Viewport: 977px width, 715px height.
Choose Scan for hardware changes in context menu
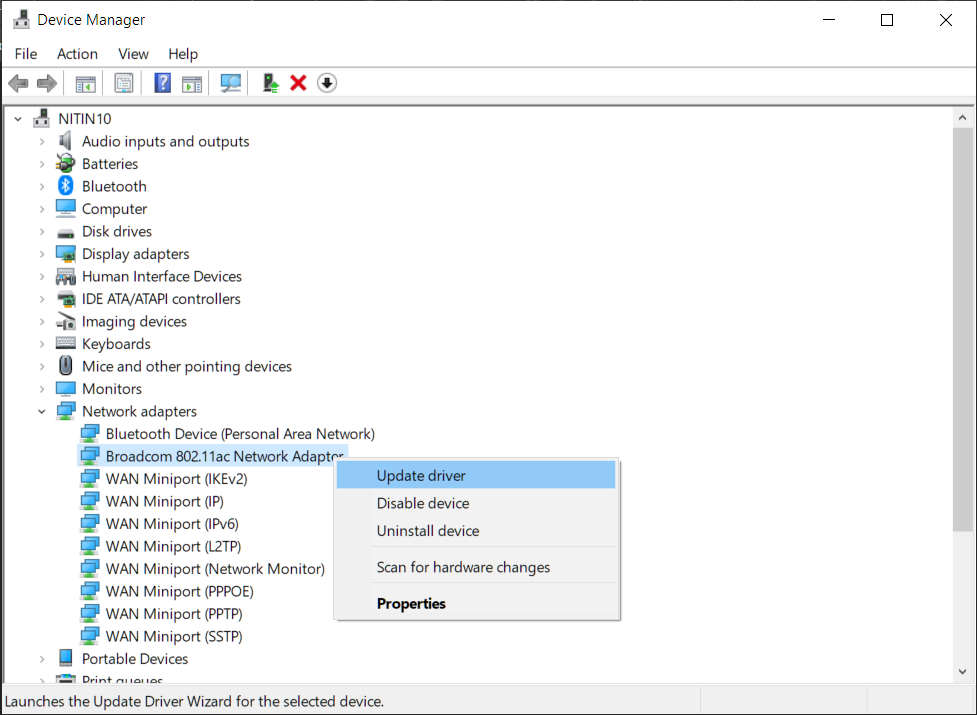point(476,567)
